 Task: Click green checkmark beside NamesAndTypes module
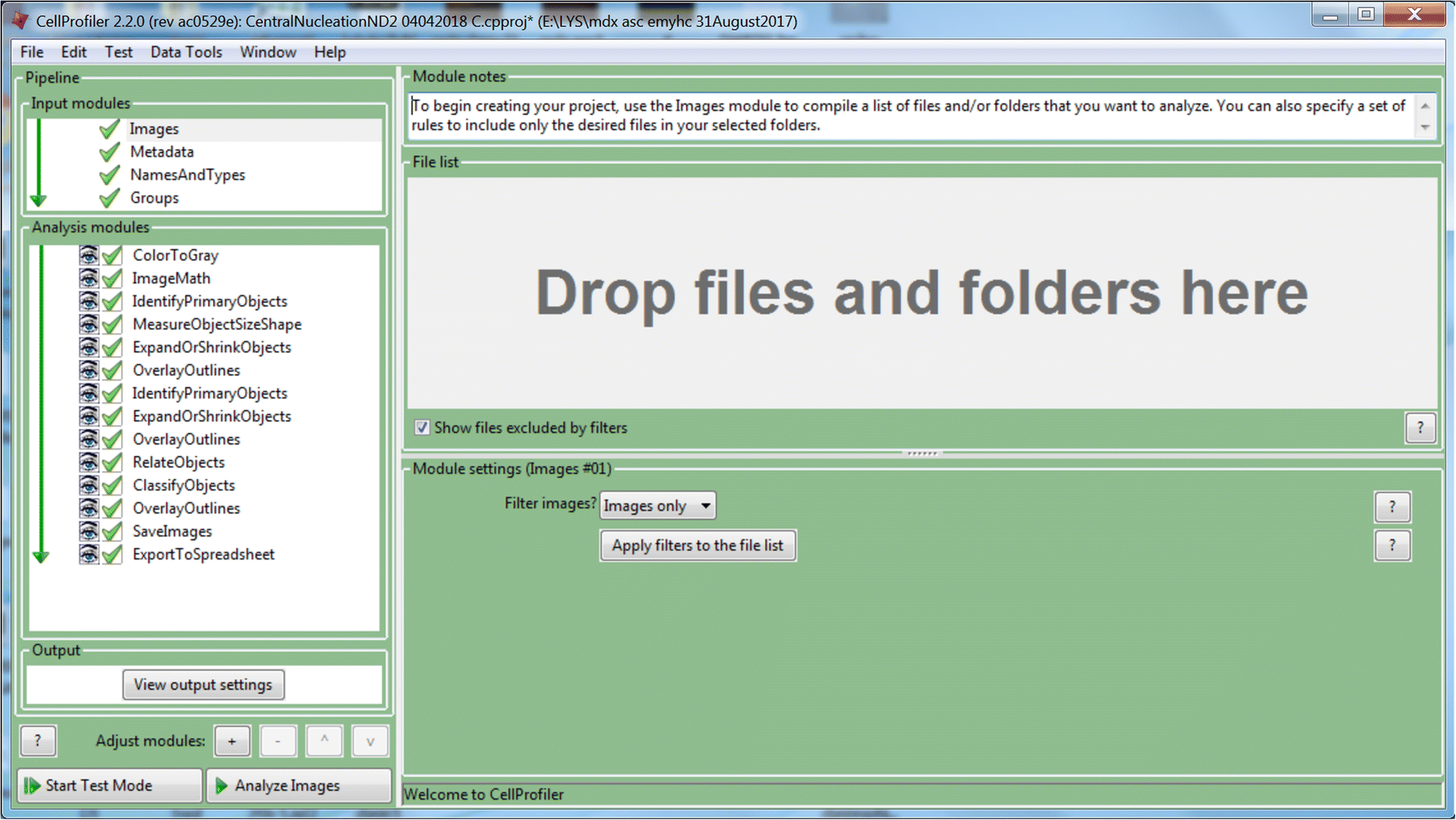pyautogui.click(x=109, y=175)
